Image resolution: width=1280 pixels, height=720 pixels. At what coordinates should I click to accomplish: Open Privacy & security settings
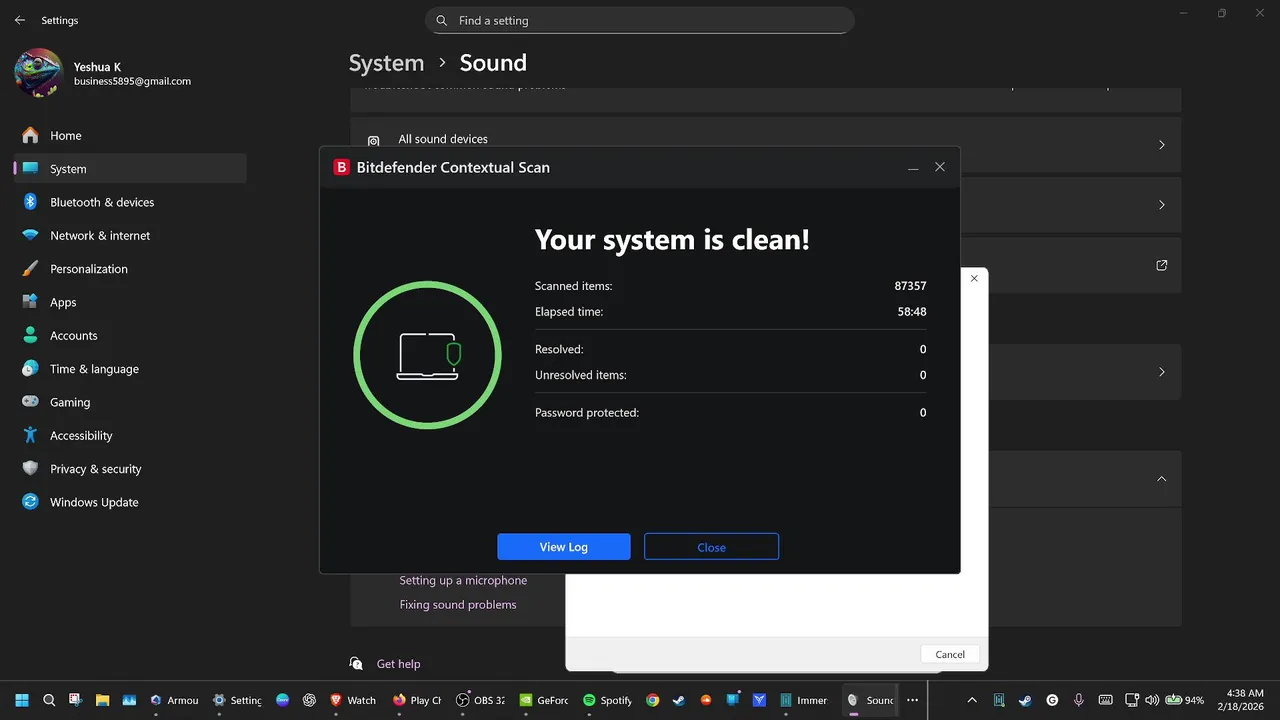click(130, 469)
